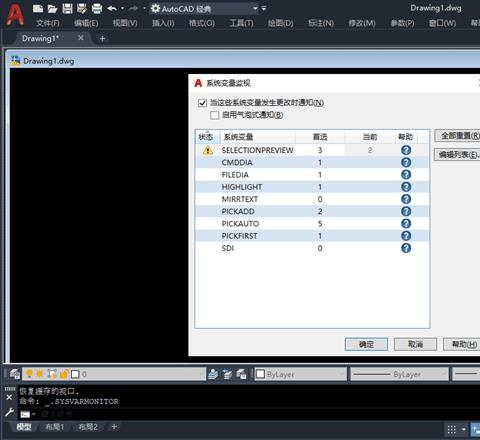Open the 工具(T) menu
This screenshot has width=480, height=440.
click(x=241, y=23)
